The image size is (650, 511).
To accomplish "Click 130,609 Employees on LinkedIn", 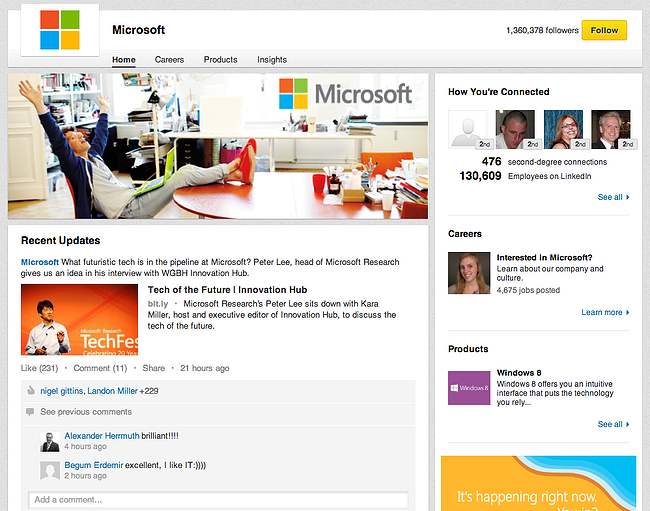I will pos(525,176).
